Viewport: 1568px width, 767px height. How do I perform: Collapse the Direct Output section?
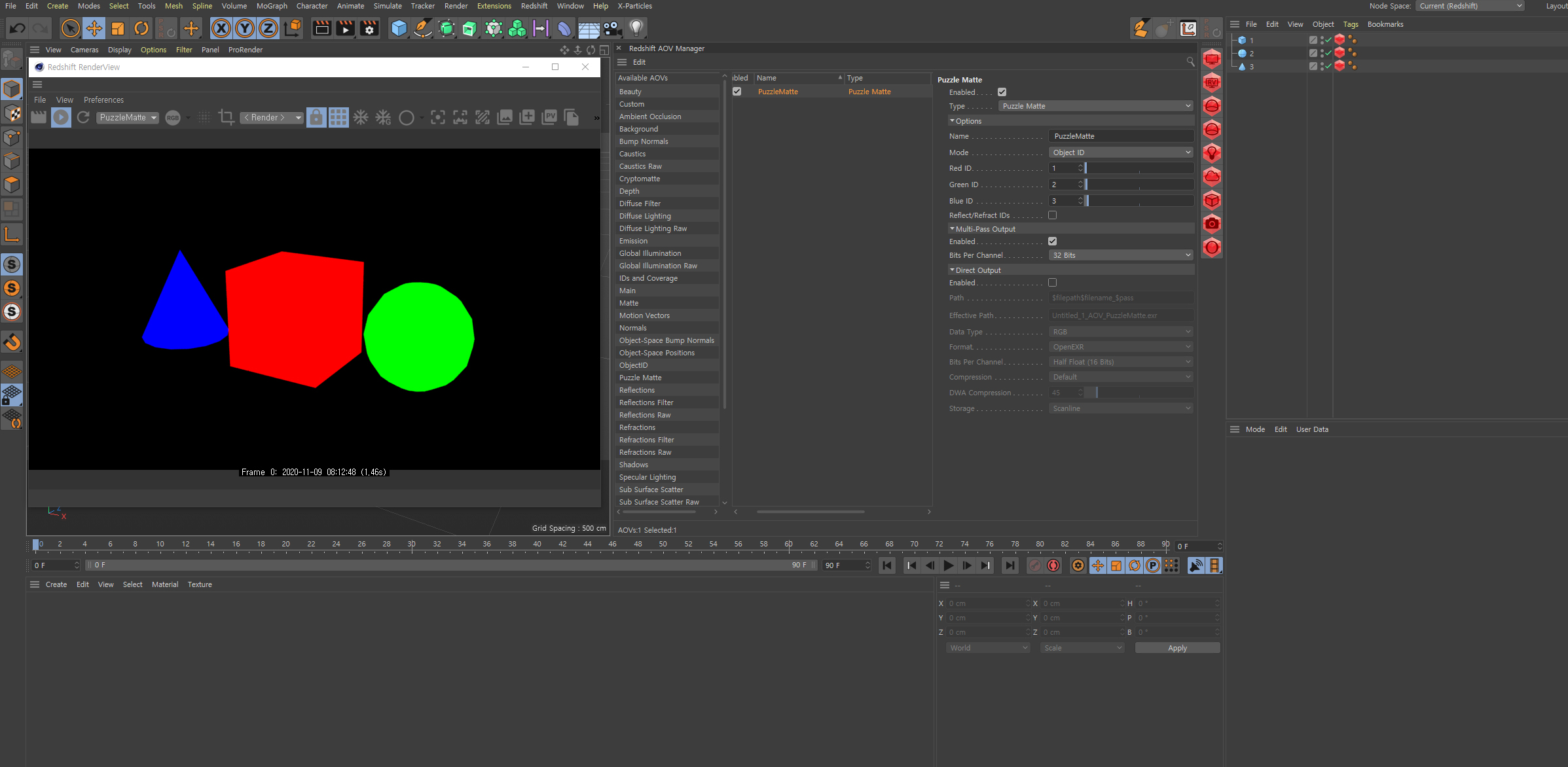pos(952,270)
